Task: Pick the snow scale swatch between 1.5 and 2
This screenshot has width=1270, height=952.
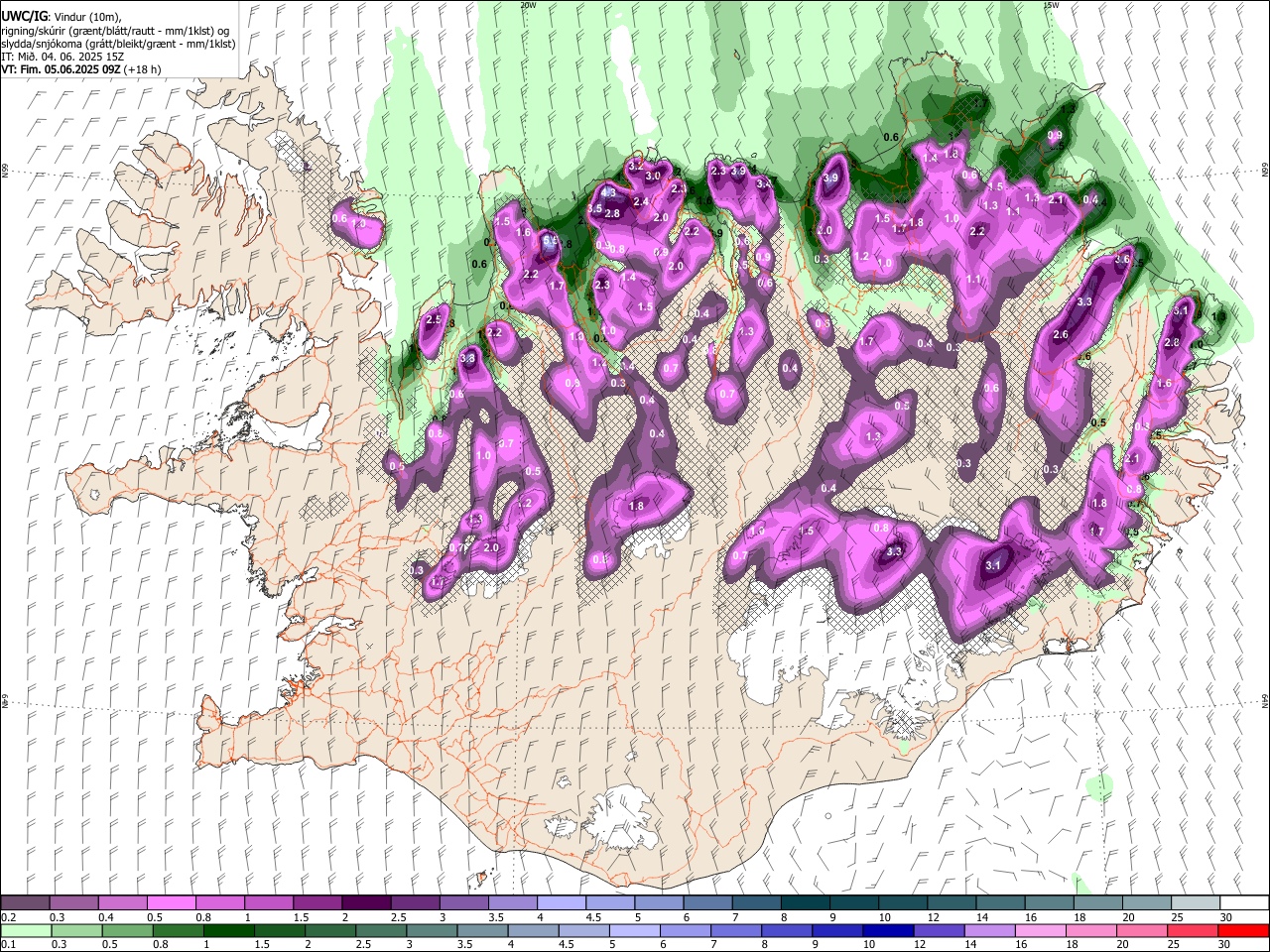Action: point(317,903)
